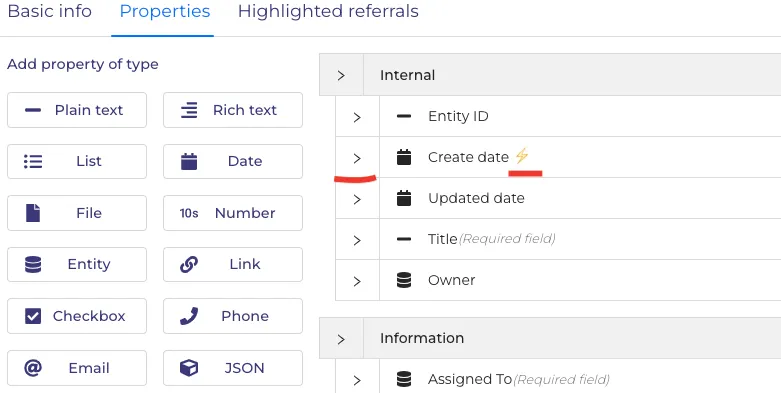Expand the Information group chevron
Screen dimensions: 781x393
(341, 339)
